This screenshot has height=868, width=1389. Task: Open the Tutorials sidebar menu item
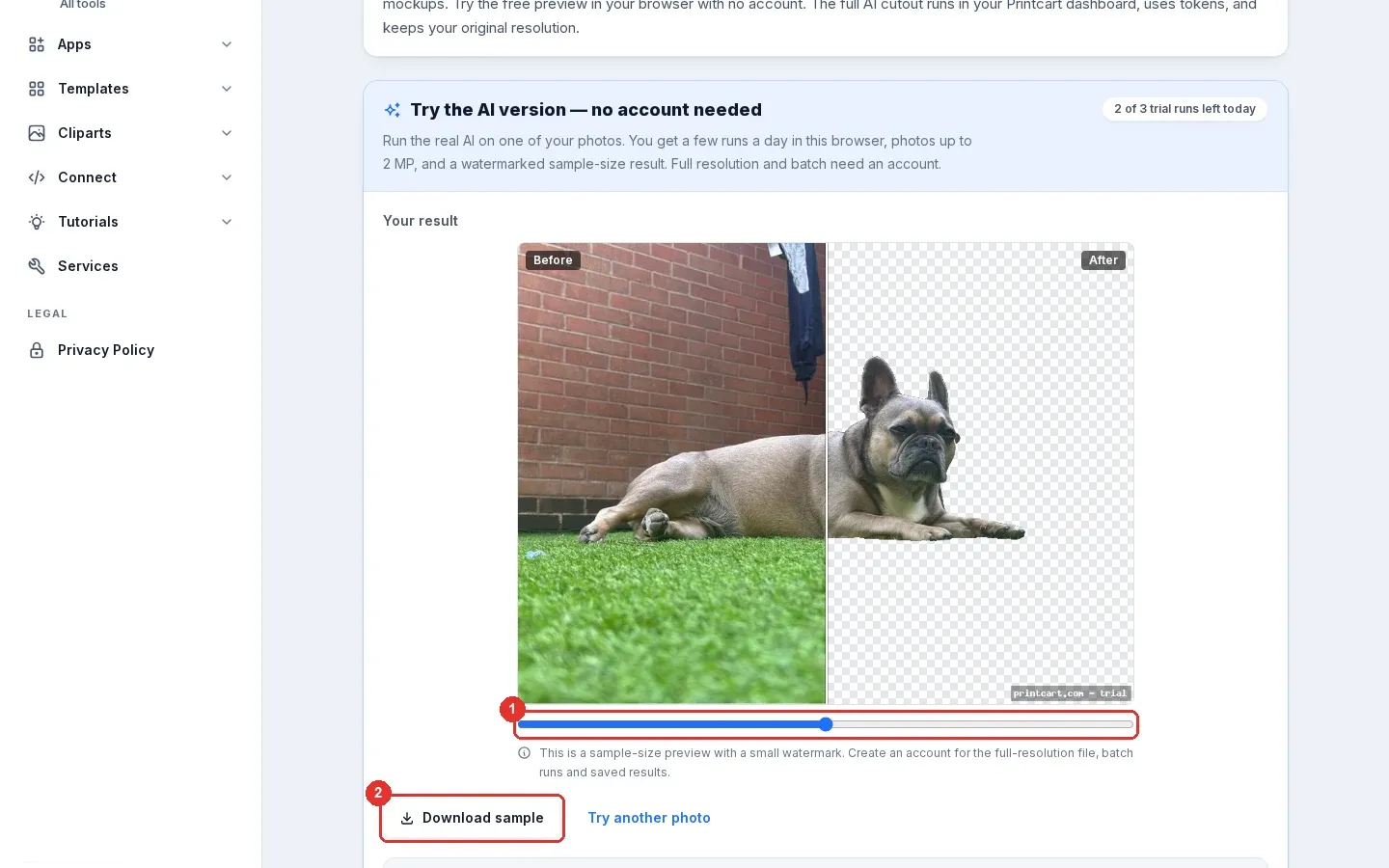pyautogui.click(x=131, y=222)
